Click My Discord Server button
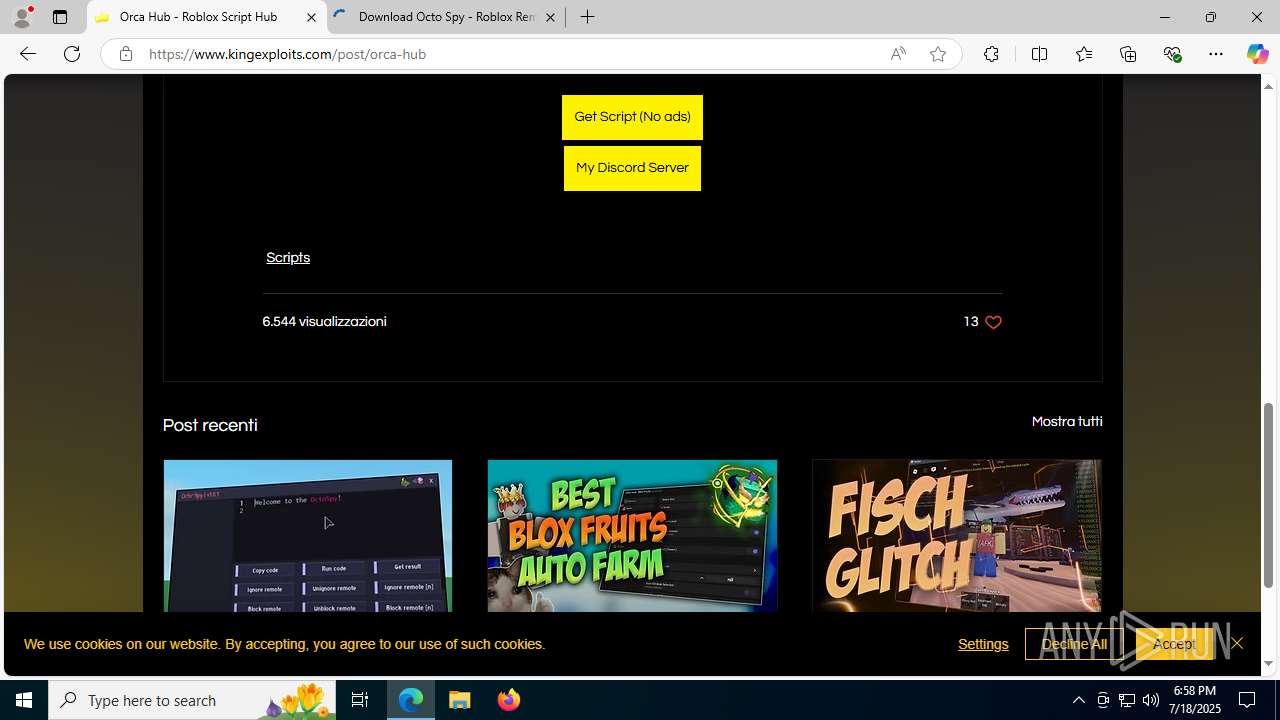 click(x=632, y=168)
